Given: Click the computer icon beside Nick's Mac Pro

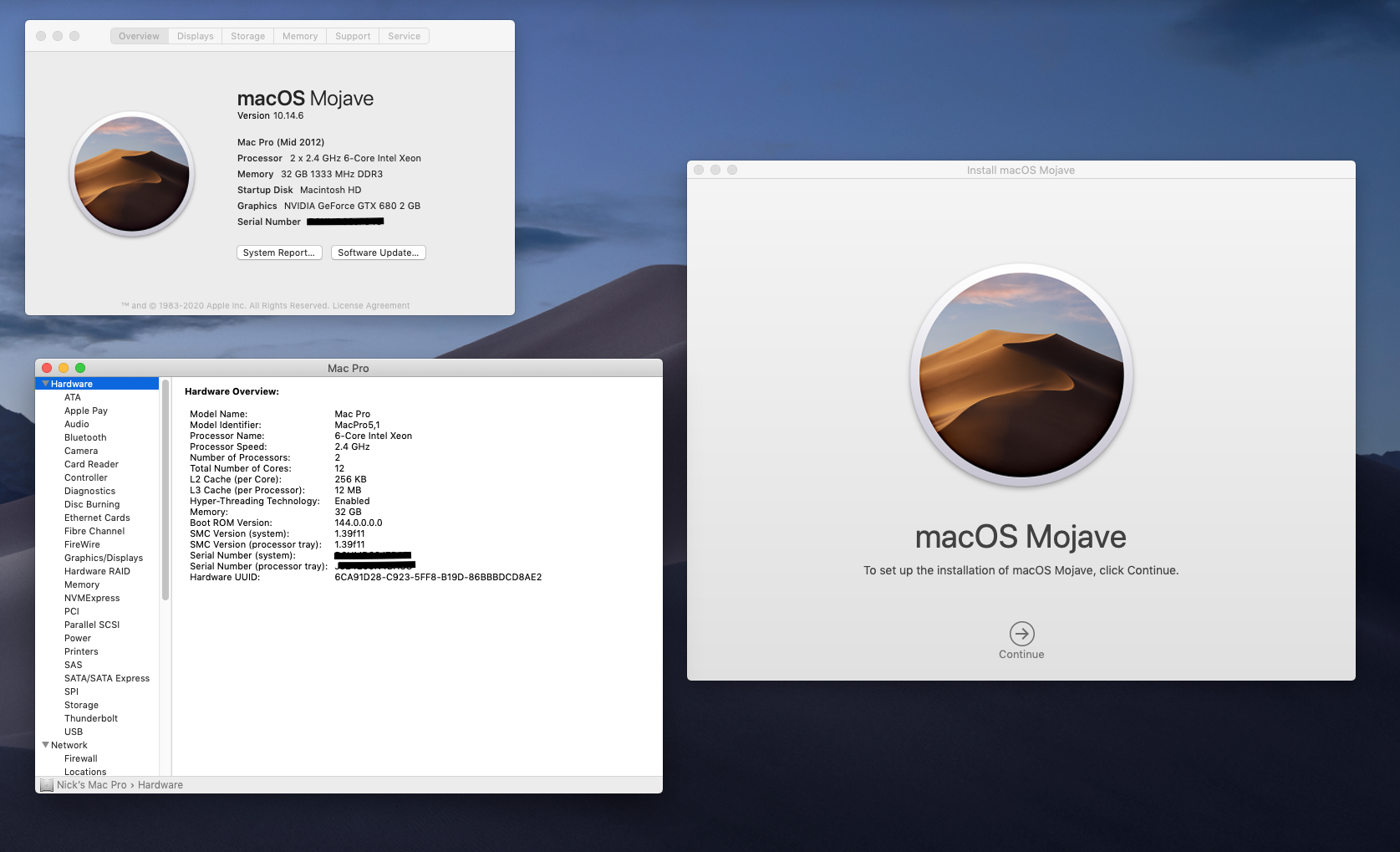Looking at the screenshot, I should pos(47,785).
